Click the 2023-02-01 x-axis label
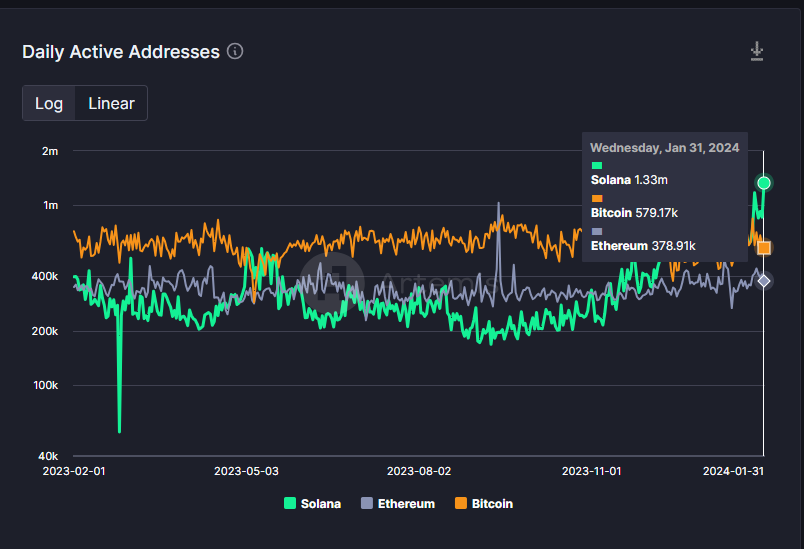804x549 pixels. pos(74,471)
